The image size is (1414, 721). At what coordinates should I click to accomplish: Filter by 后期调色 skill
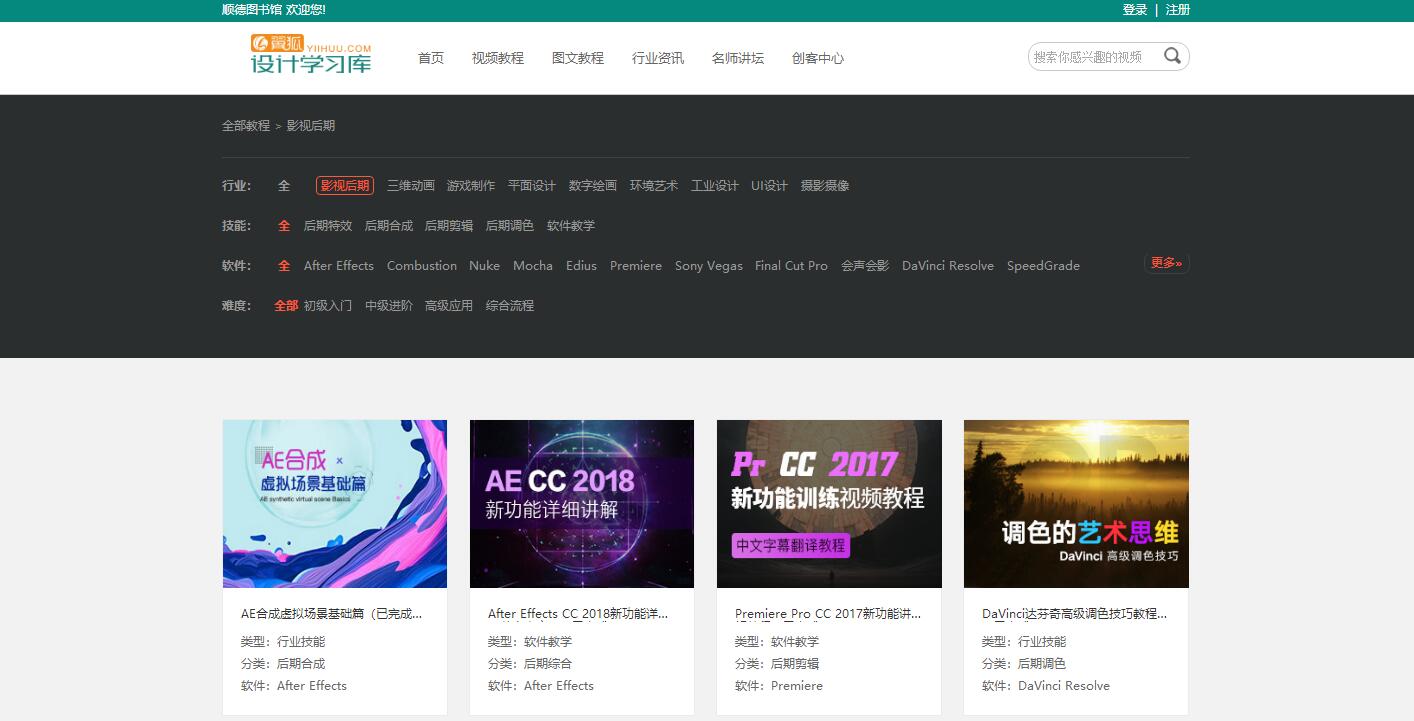coord(510,226)
